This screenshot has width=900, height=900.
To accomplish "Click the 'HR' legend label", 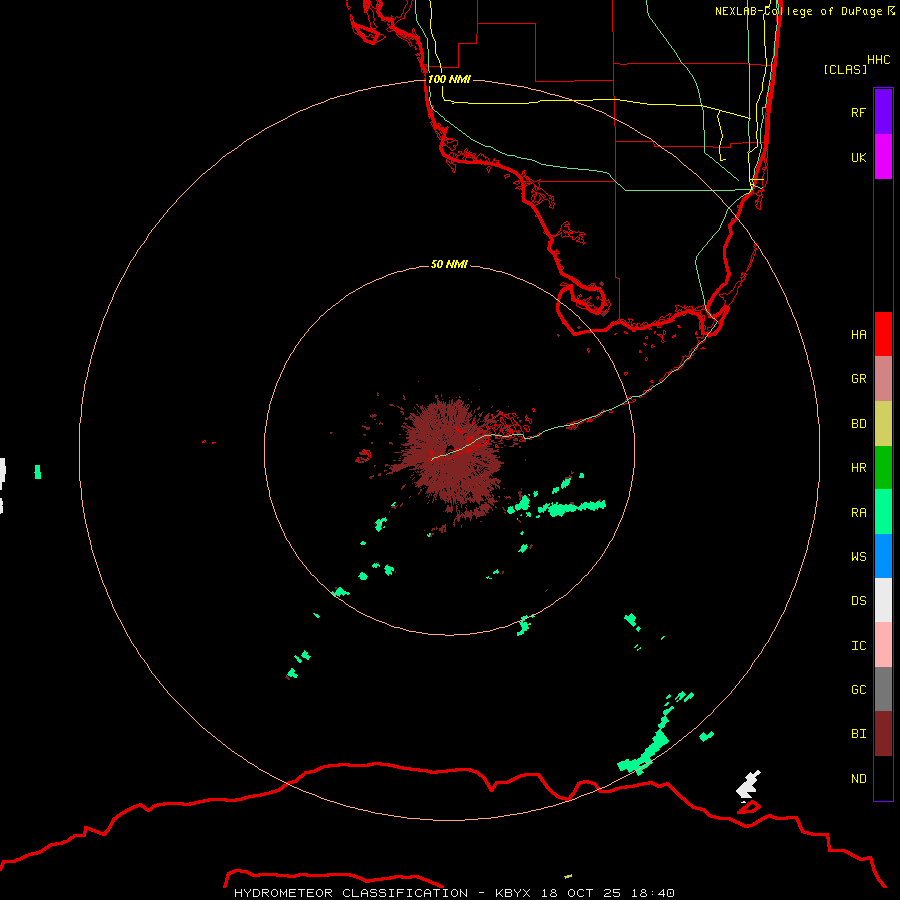I will pos(858,468).
